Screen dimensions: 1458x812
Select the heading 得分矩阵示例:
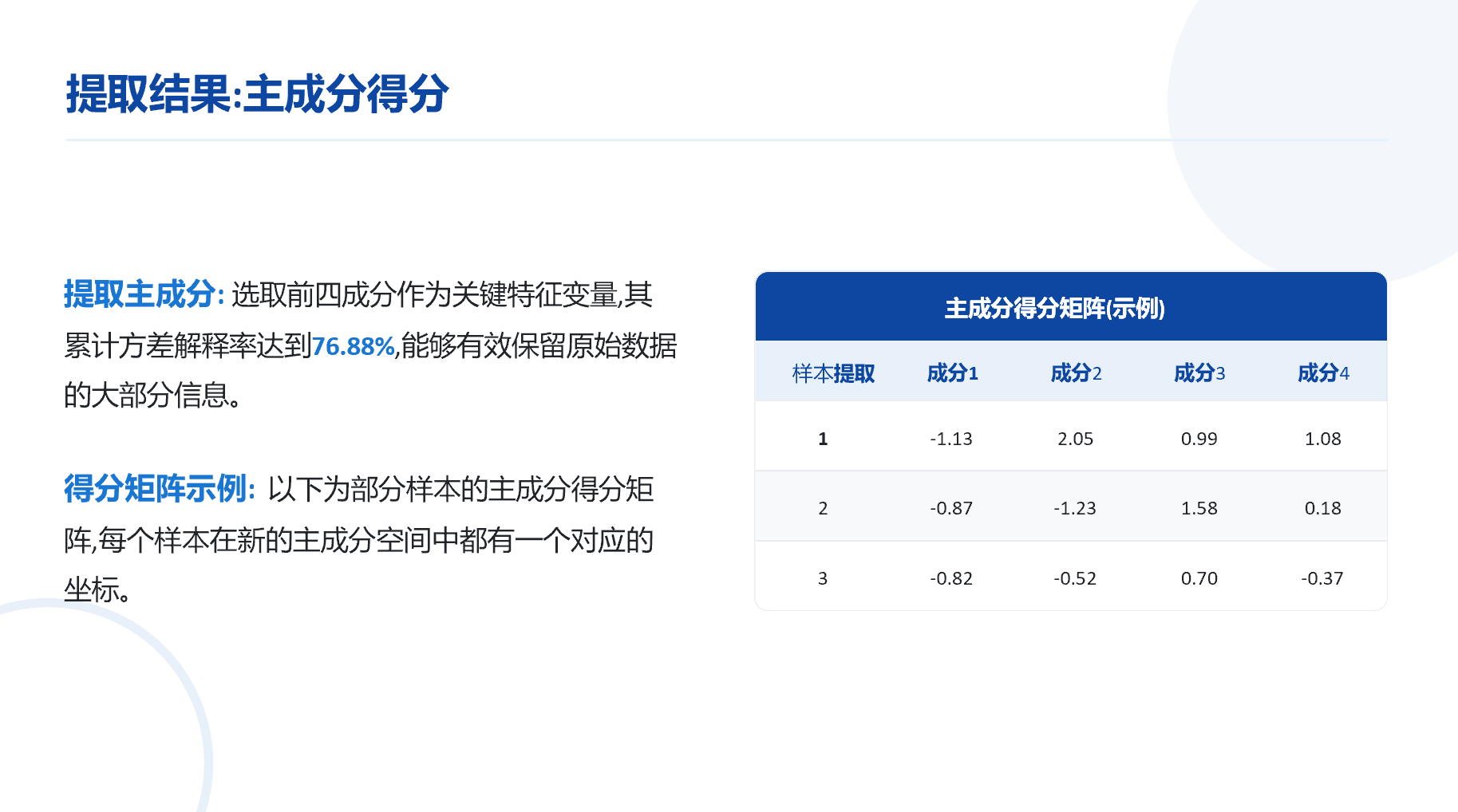coord(160,488)
